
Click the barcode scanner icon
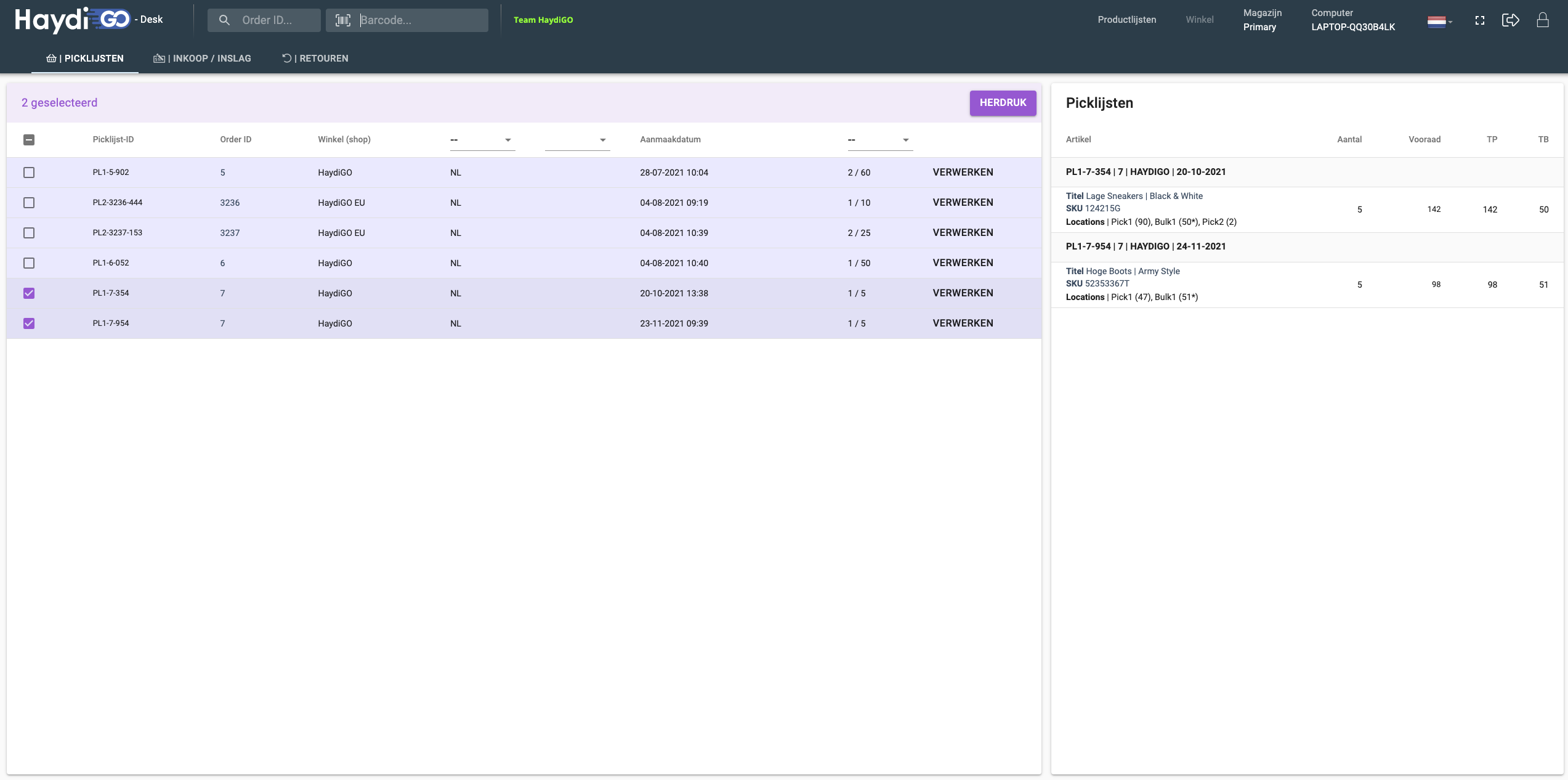click(343, 20)
